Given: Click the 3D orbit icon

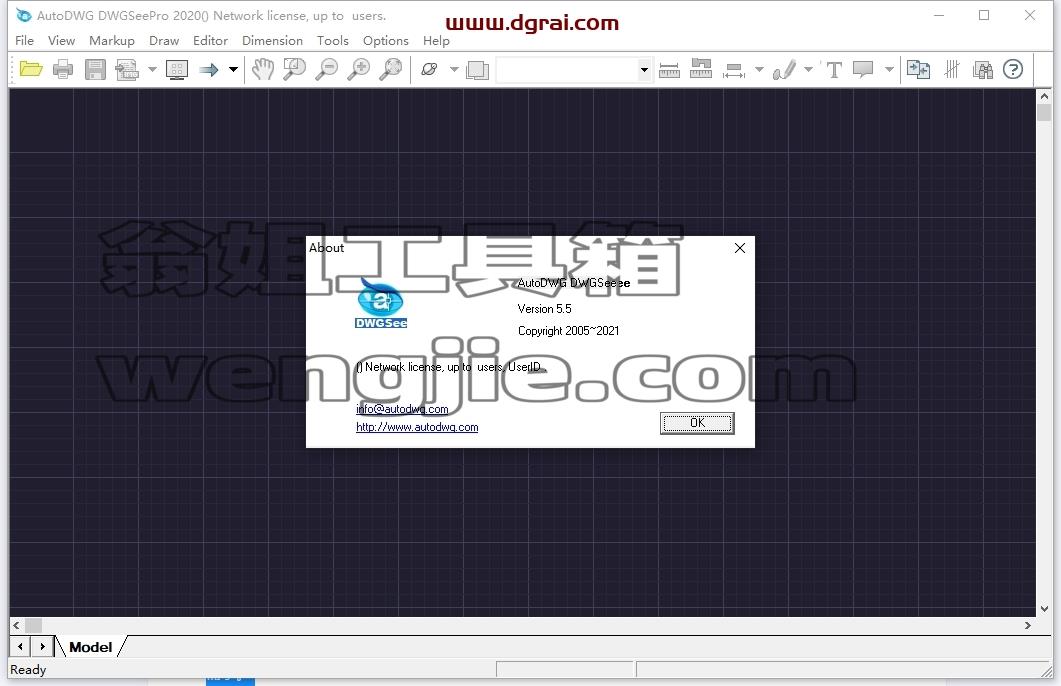Looking at the screenshot, I should click(430, 69).
